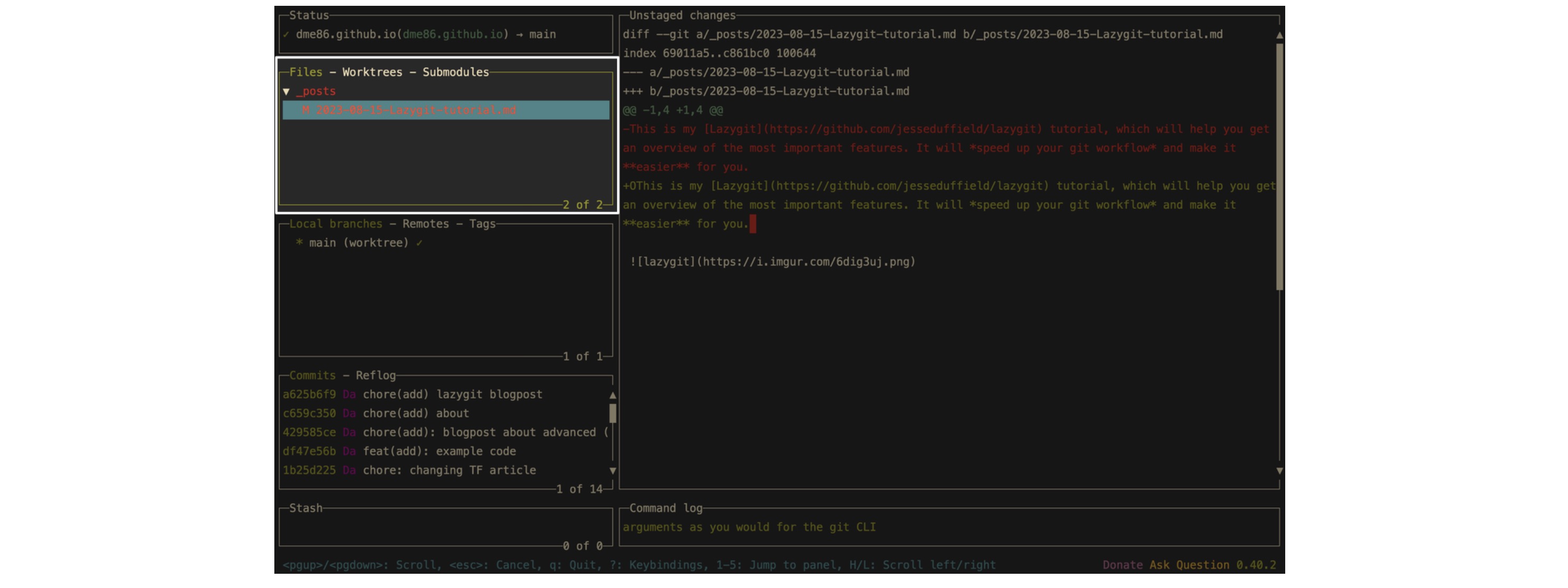
Task: Select the main (worktree) branch
Action: click(446, 243)
